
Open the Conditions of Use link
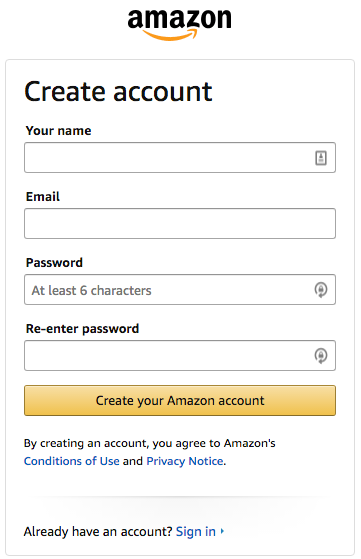point(72,461)
